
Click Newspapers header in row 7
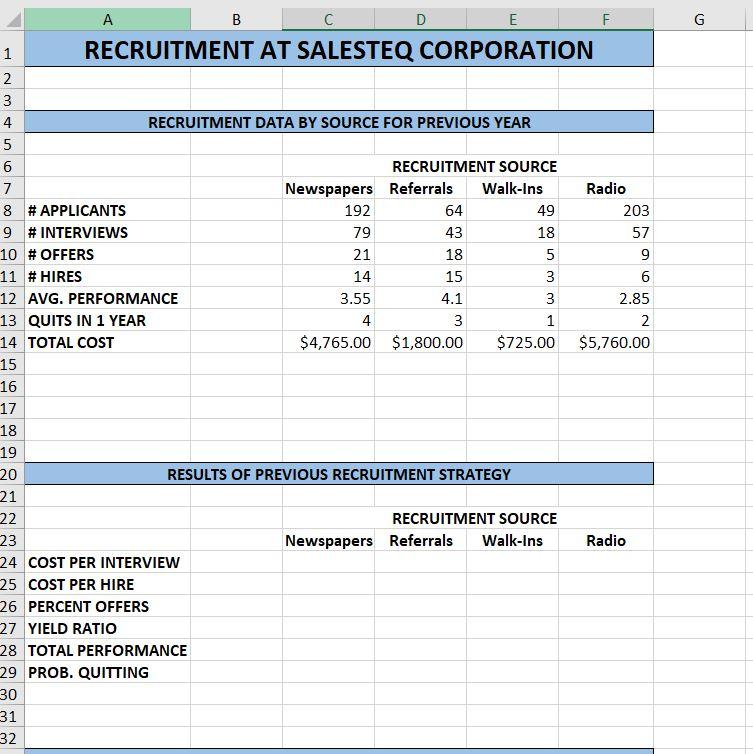(x=328, y=188)
